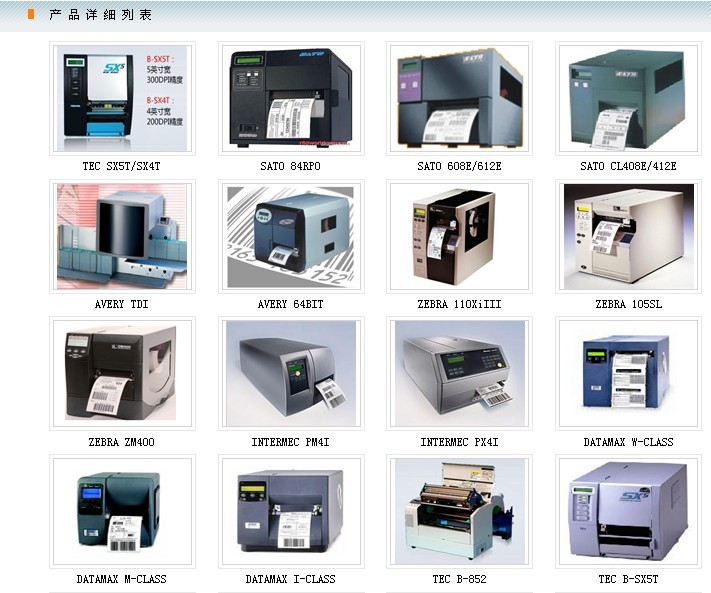Viewport: 711px width, 593px height.
Task: Open the TEC B-852 printer photo
Action: point(460,511)
